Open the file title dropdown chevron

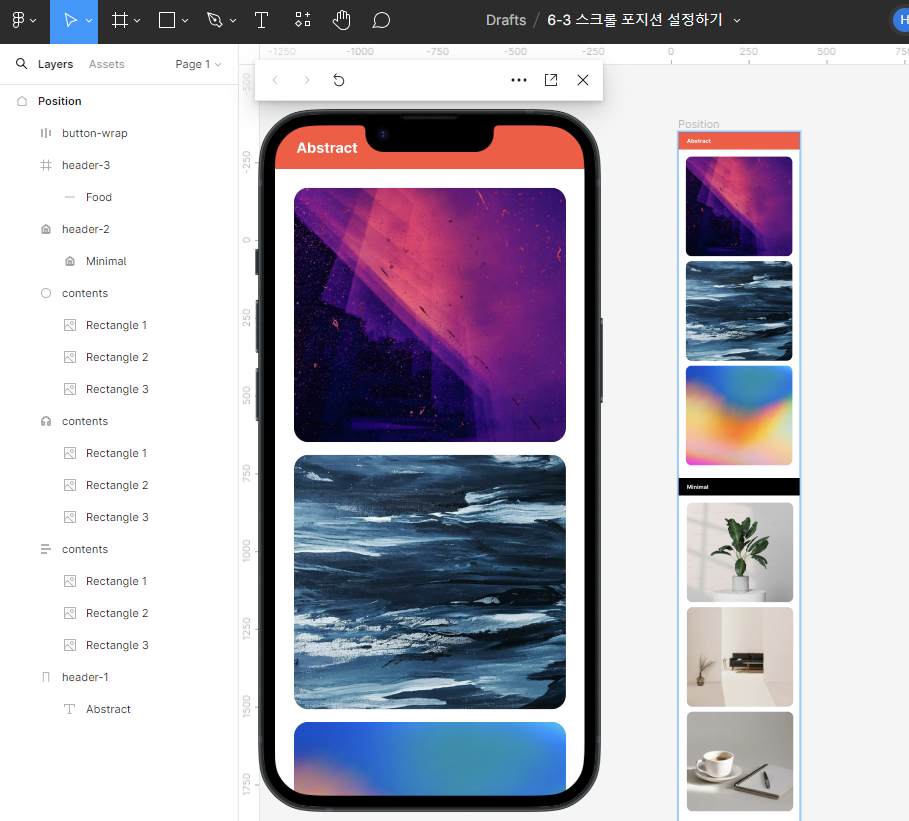point(737,20)
